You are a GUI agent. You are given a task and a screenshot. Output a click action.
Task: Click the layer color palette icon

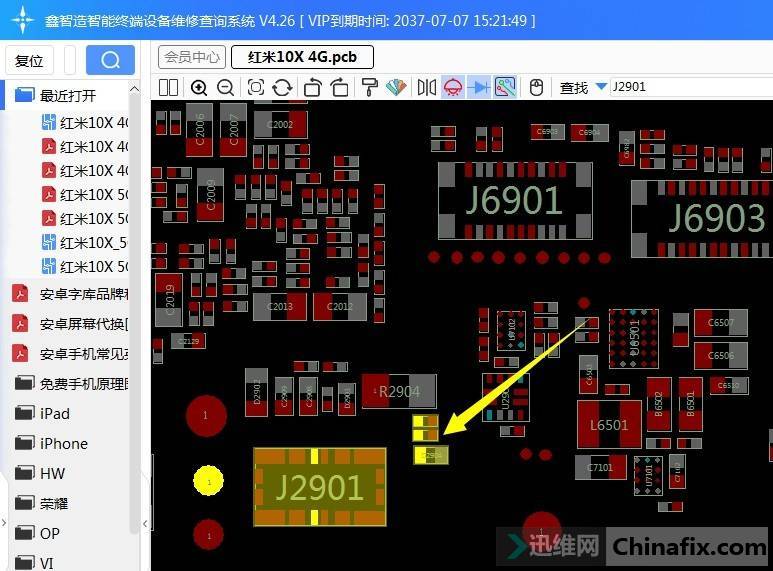(x=396, y=87)
